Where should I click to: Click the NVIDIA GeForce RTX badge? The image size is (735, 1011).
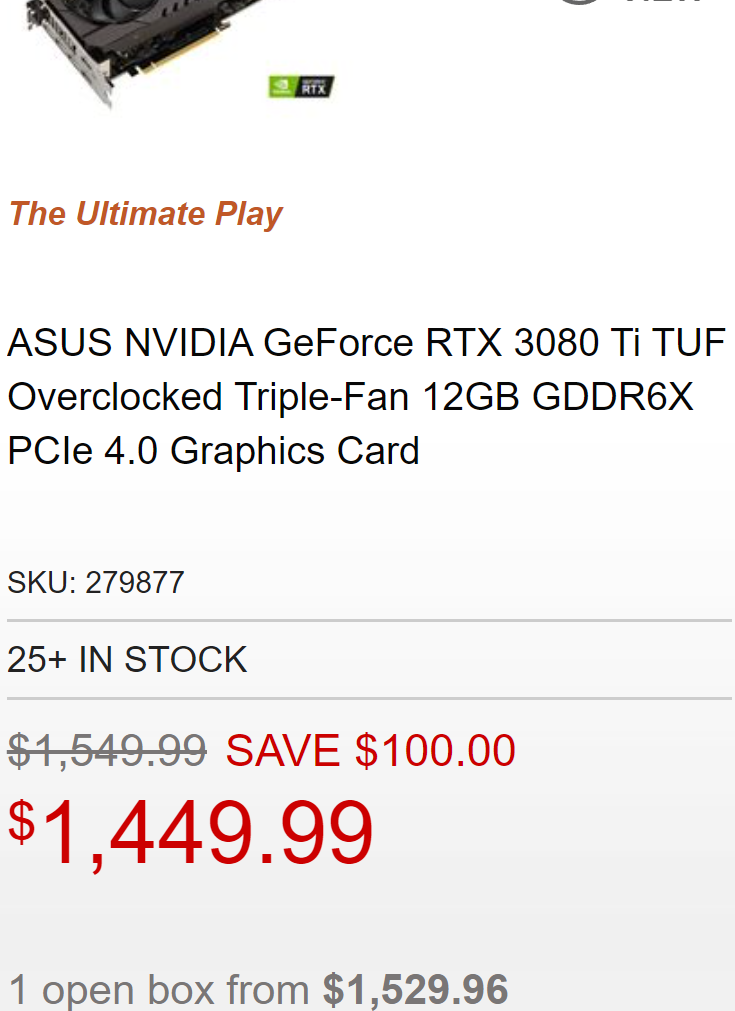301,87
